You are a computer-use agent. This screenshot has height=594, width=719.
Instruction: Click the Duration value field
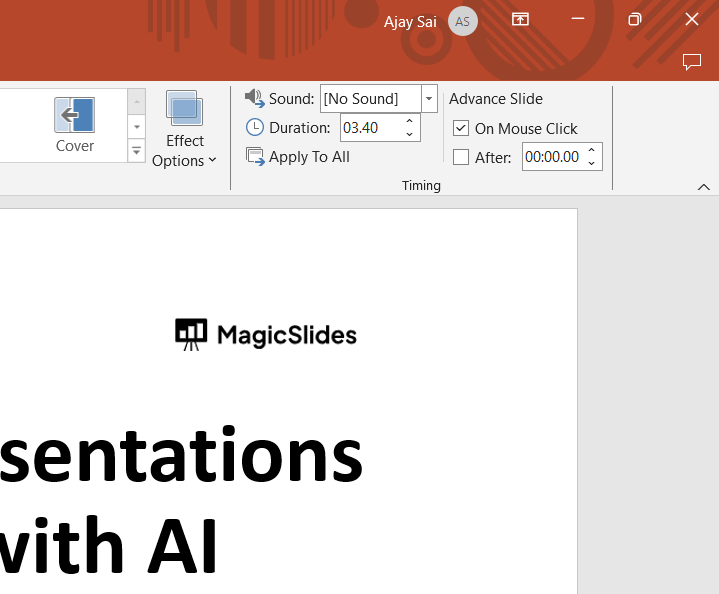coord(370,128)
